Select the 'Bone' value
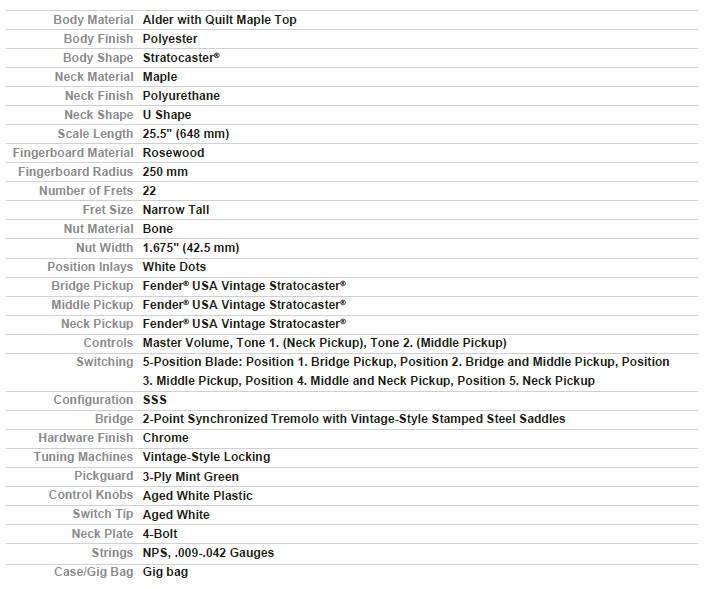The image size is (711, 589). click(x=158, y=229)
